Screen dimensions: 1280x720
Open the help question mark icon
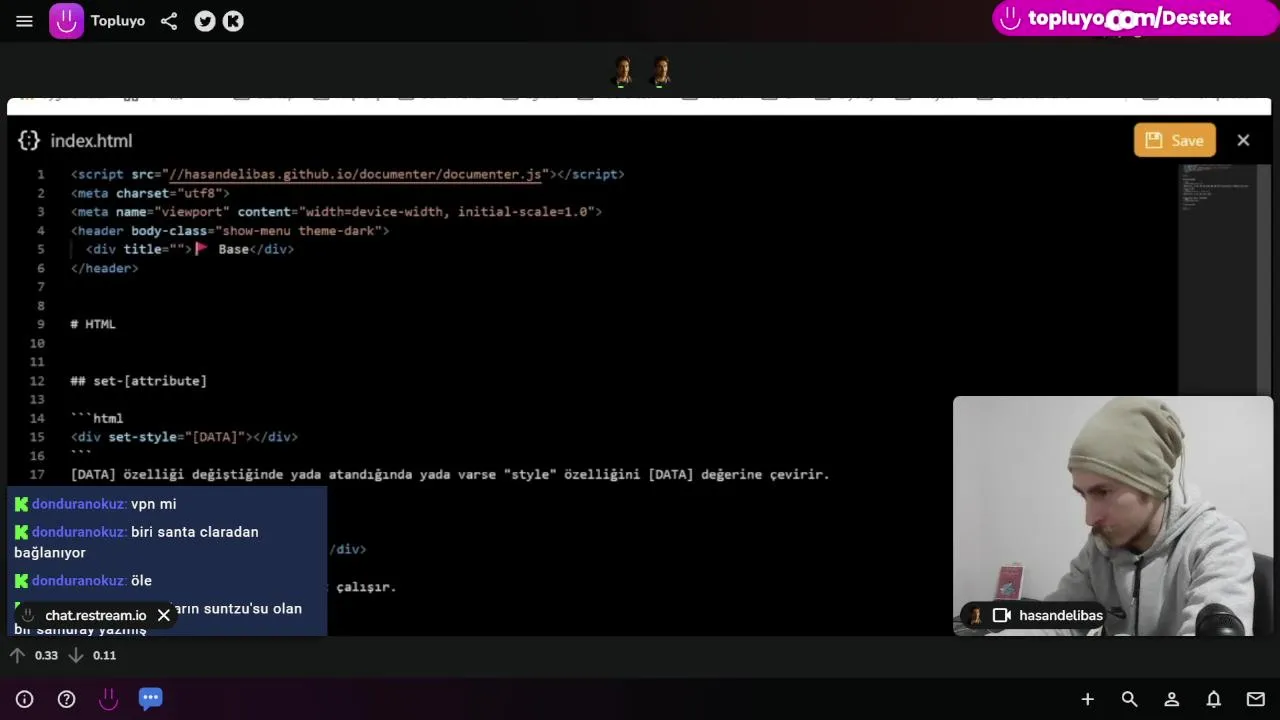(x=66, y=699)
